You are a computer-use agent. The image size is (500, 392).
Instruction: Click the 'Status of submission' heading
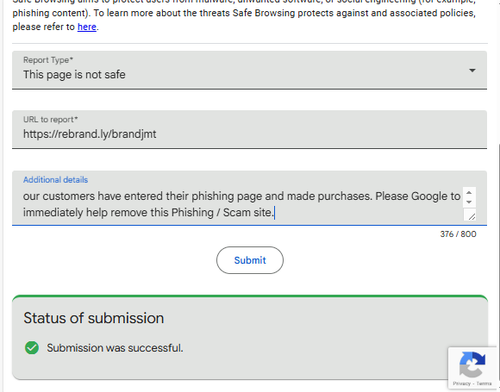pos(94,318)
